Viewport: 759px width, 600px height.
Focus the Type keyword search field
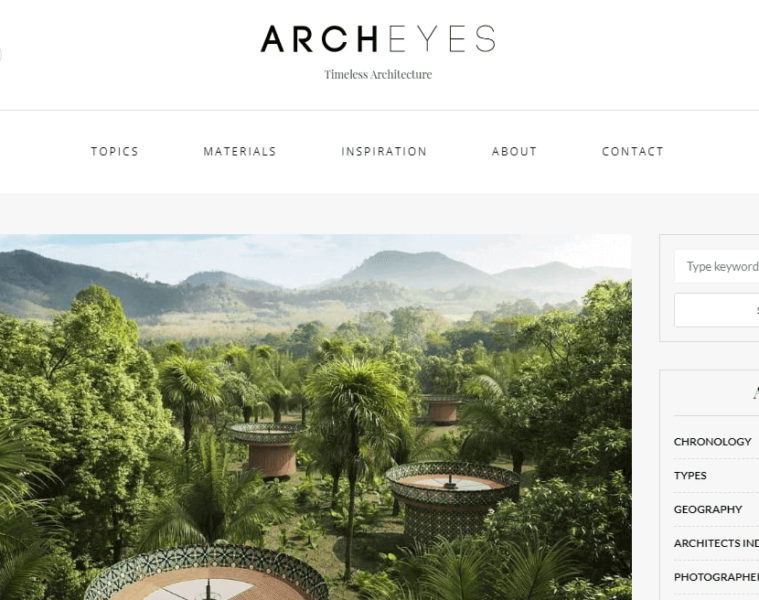717,266
